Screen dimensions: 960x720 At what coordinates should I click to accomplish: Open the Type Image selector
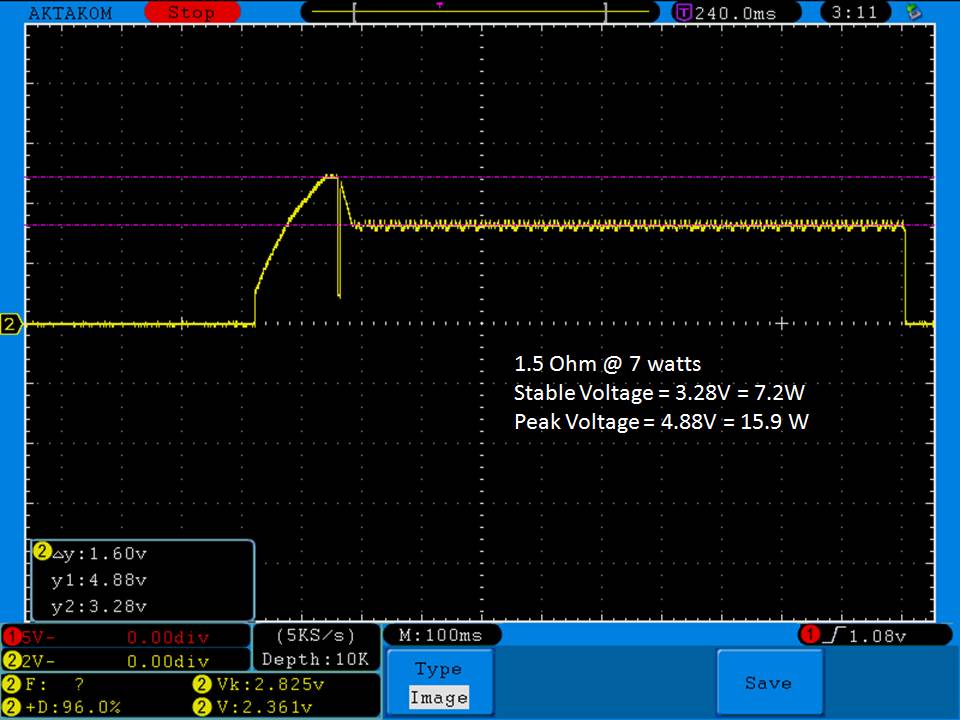438,683
